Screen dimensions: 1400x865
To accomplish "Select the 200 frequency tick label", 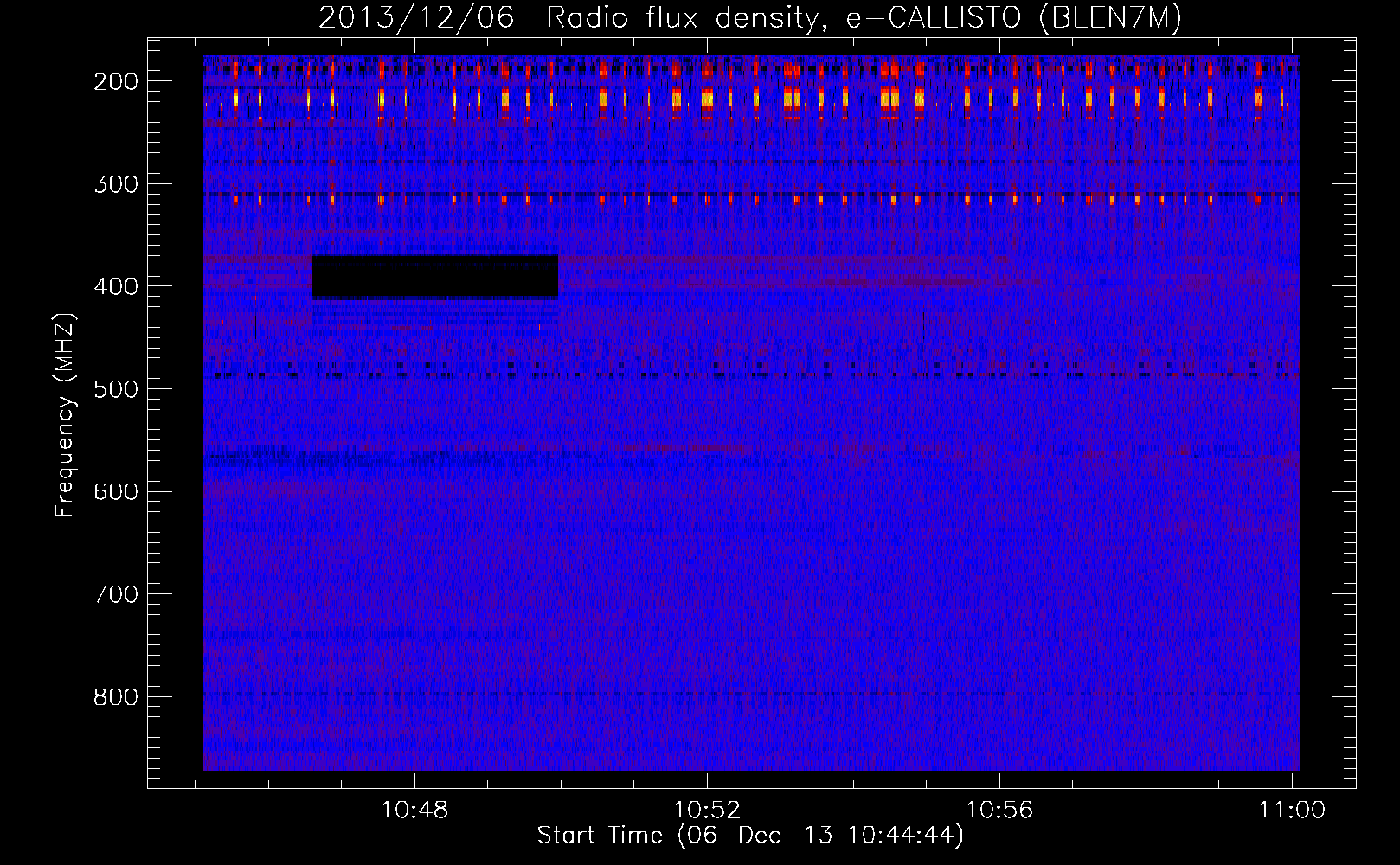I will click(x=116, y=81).
